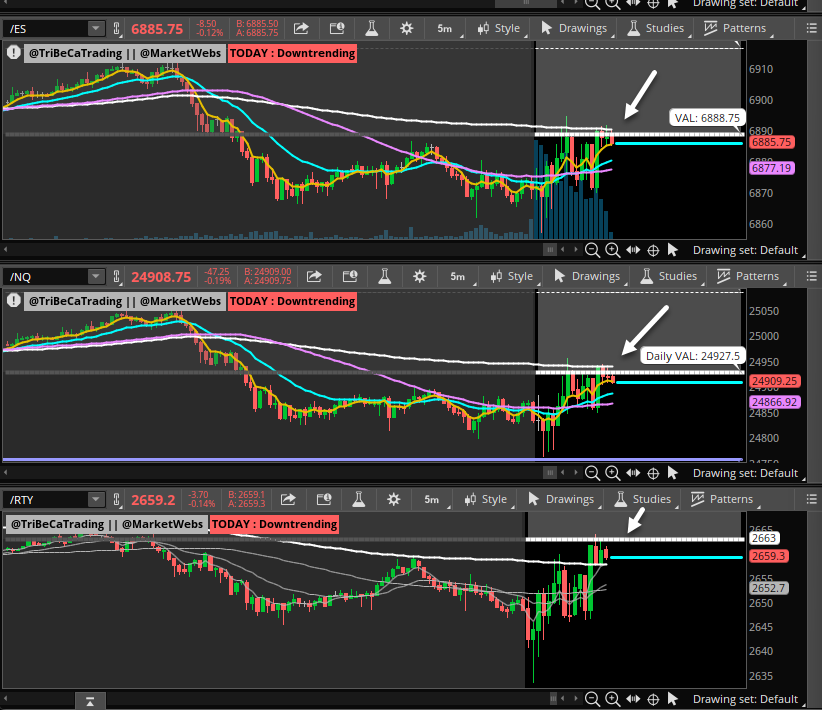
Task: Open the Studies menu on the /RTY chart
Action: coord(644,499)
